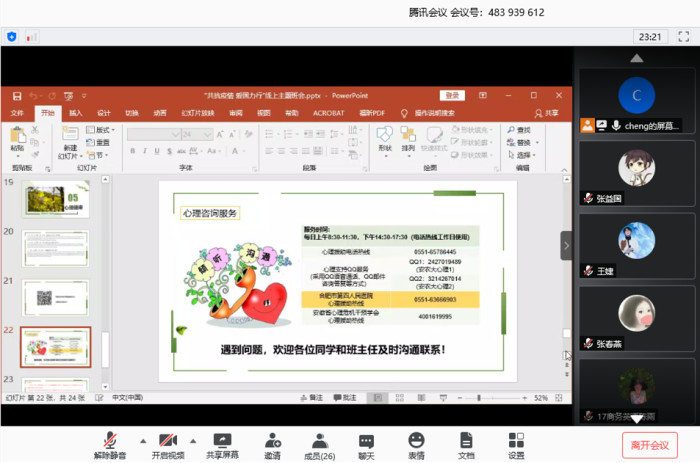The width and height of the screenshot is (700, 463).
Task: Select slide 20 thumbnail in slide panel
Action: click(x=56, y=249)
